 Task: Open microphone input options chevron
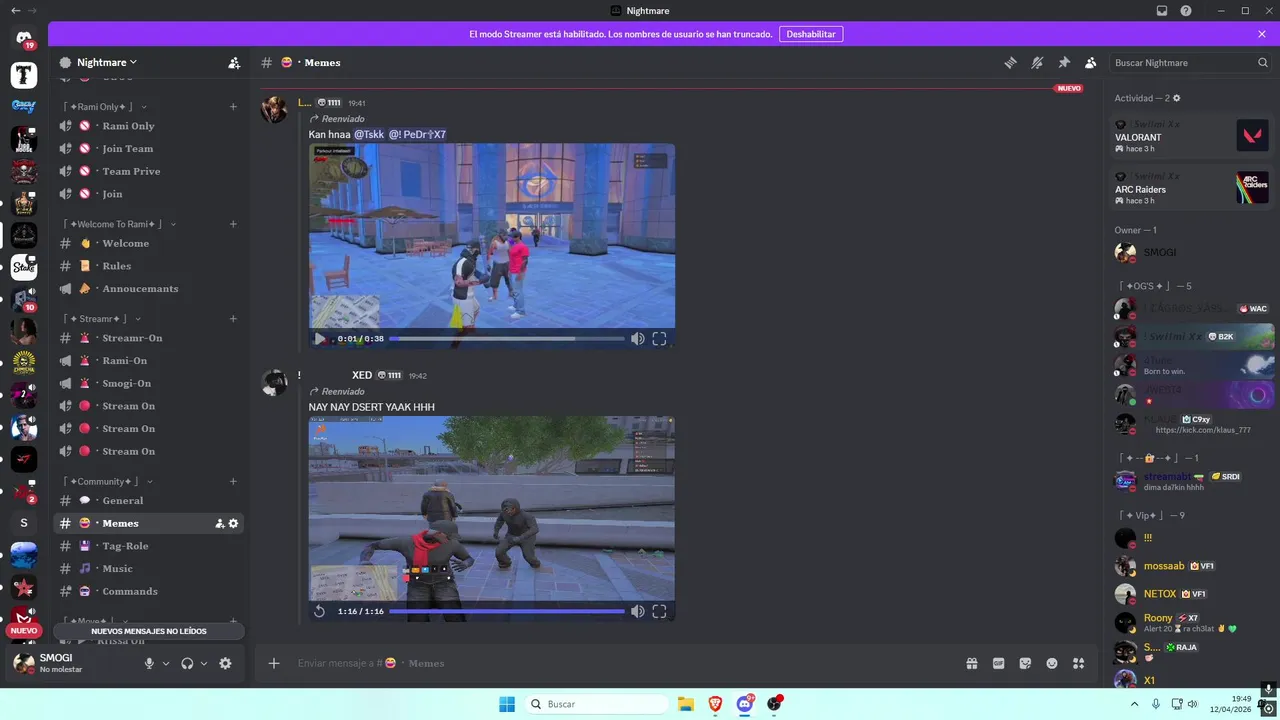166,663
